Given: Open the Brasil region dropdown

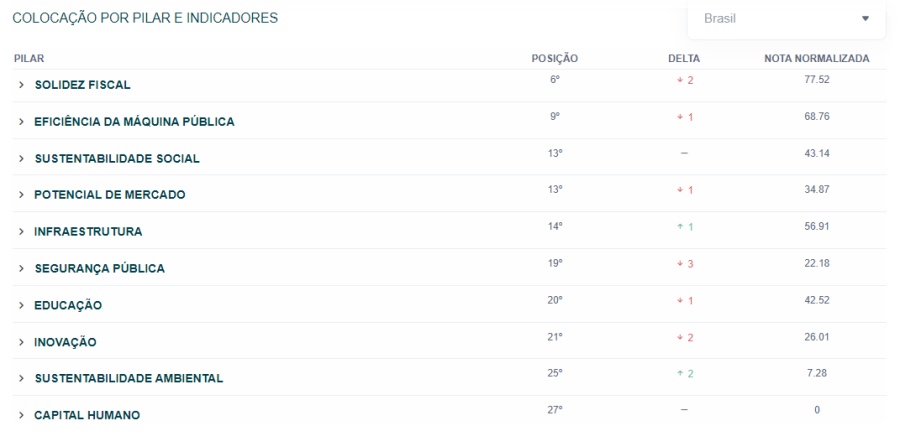Looking at the screenshot, I should click(786, 19).
